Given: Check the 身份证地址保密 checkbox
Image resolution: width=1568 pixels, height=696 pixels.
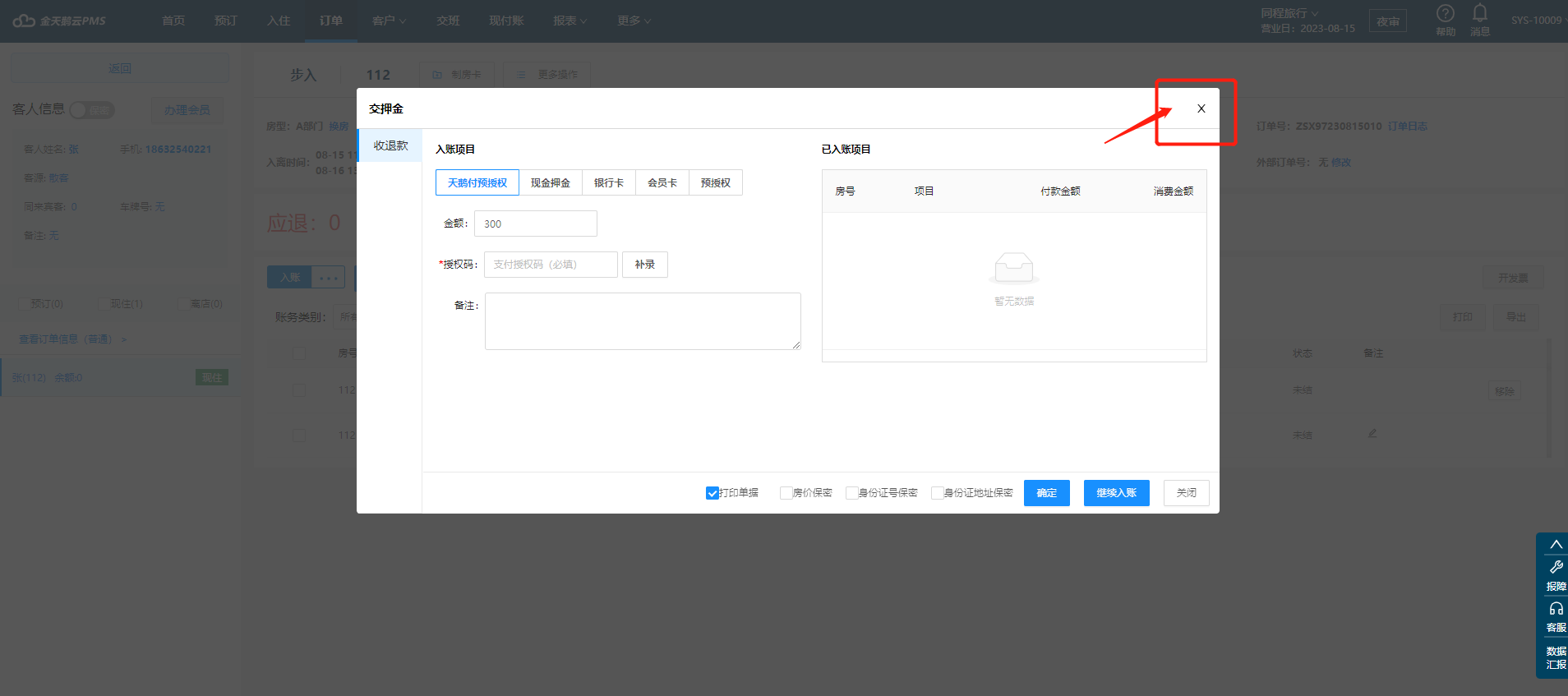Looking at the screenshot, I should (938, 493).
